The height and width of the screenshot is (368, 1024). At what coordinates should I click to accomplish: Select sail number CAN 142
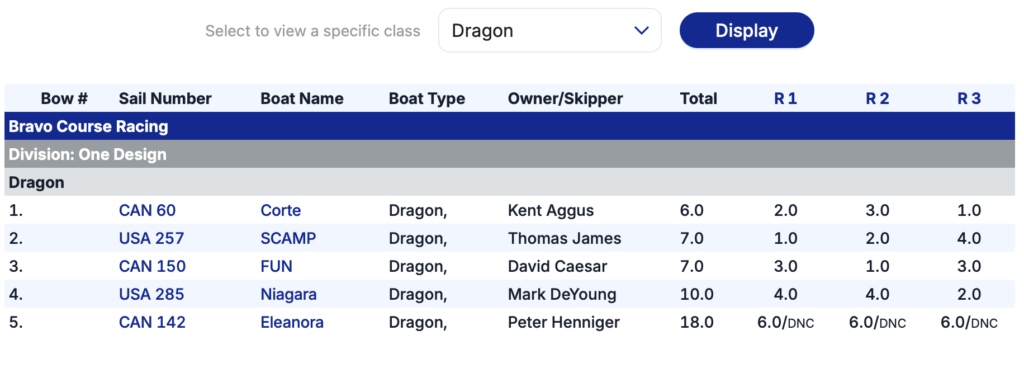tap(152, 323)
